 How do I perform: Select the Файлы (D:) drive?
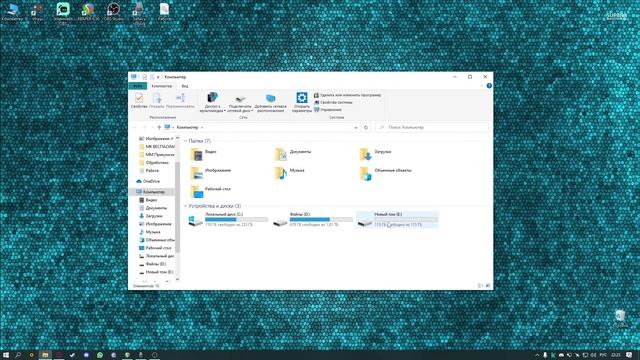point(313,220)
